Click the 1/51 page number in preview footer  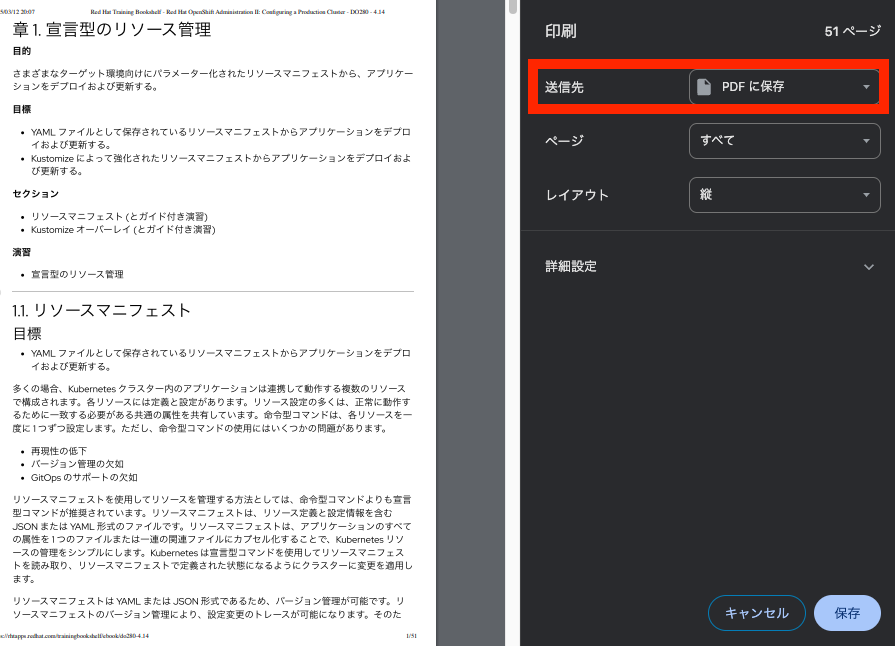[x=410, y=636]
